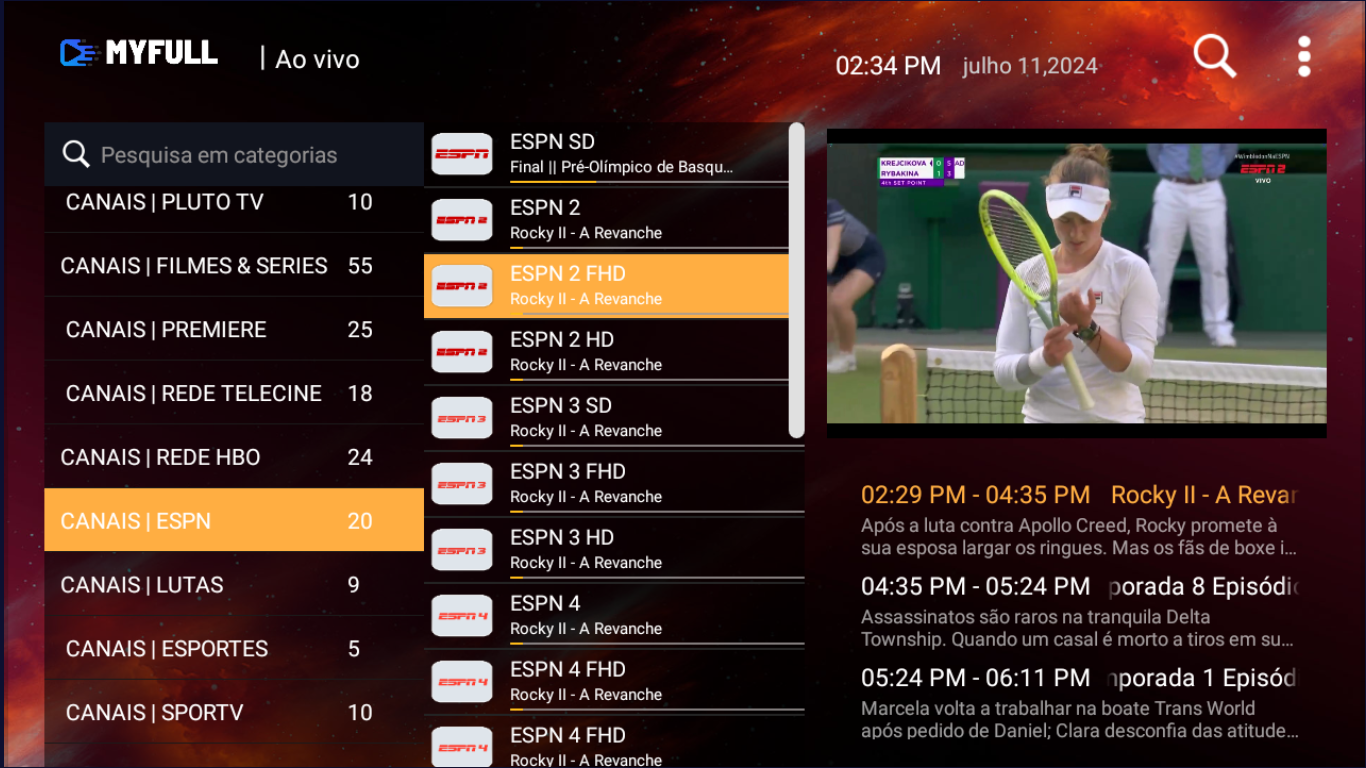The height and width of the screenshot is (768, 1366).
Task: Open the CANAIS | REDE TELECINE category
Action: (x=234, y=393)
